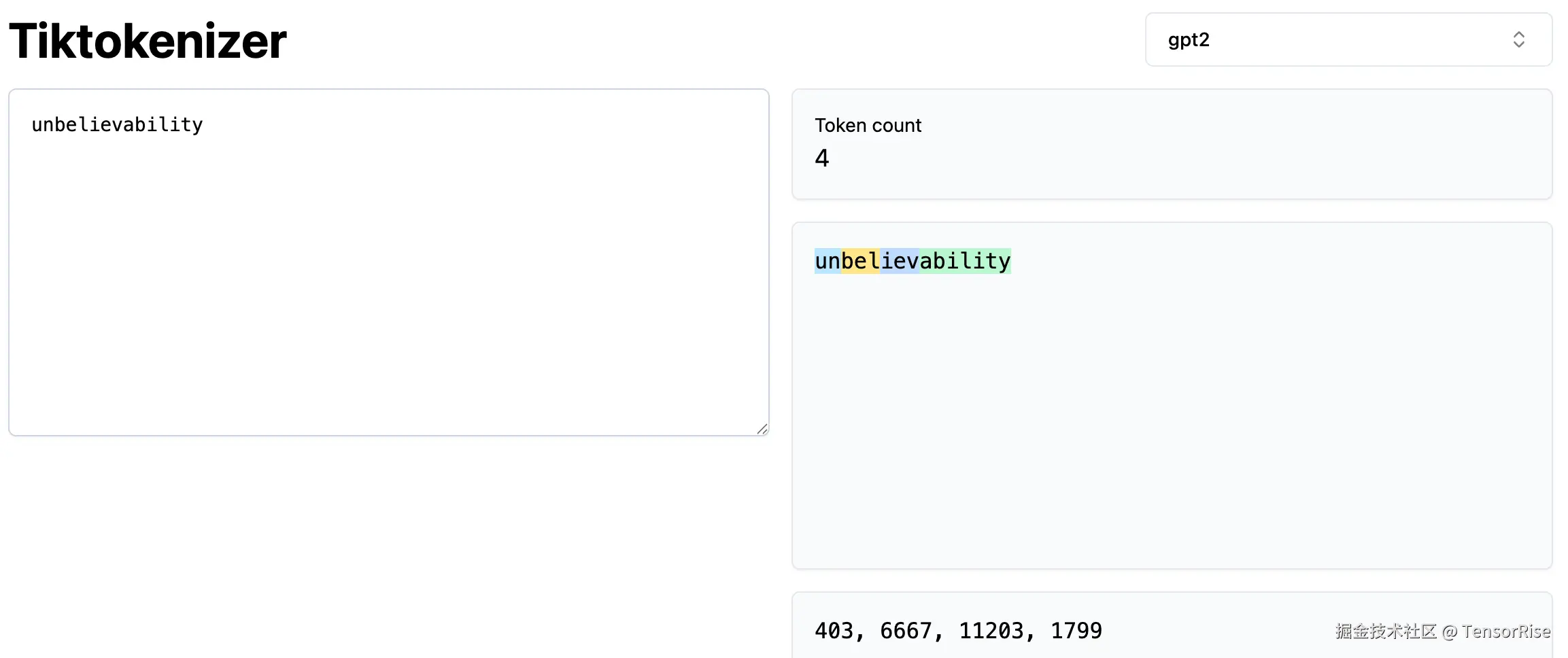Click token ID 11203
The image size is (1568, 658).
(991, 631)
